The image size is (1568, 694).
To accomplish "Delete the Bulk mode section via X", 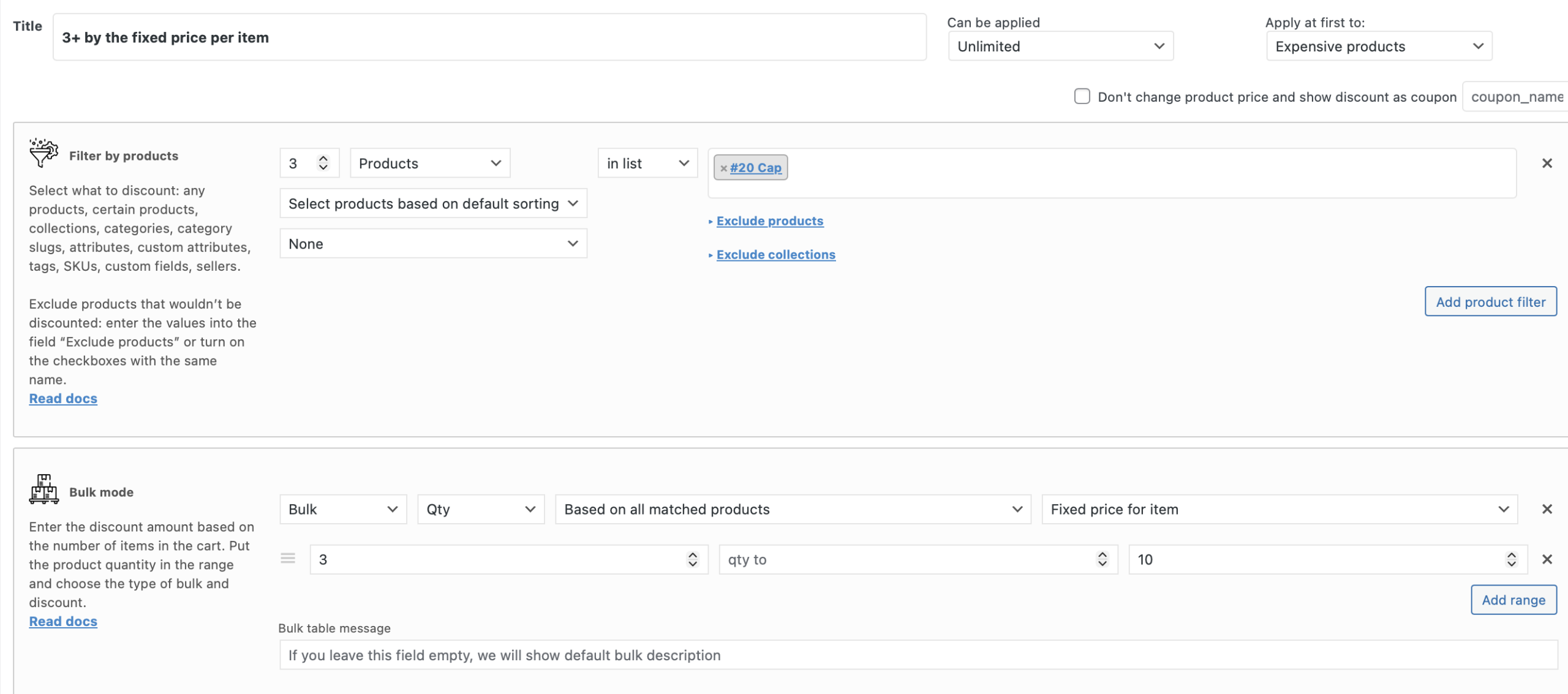I will pyautogui.click(x=1547, y=509).
